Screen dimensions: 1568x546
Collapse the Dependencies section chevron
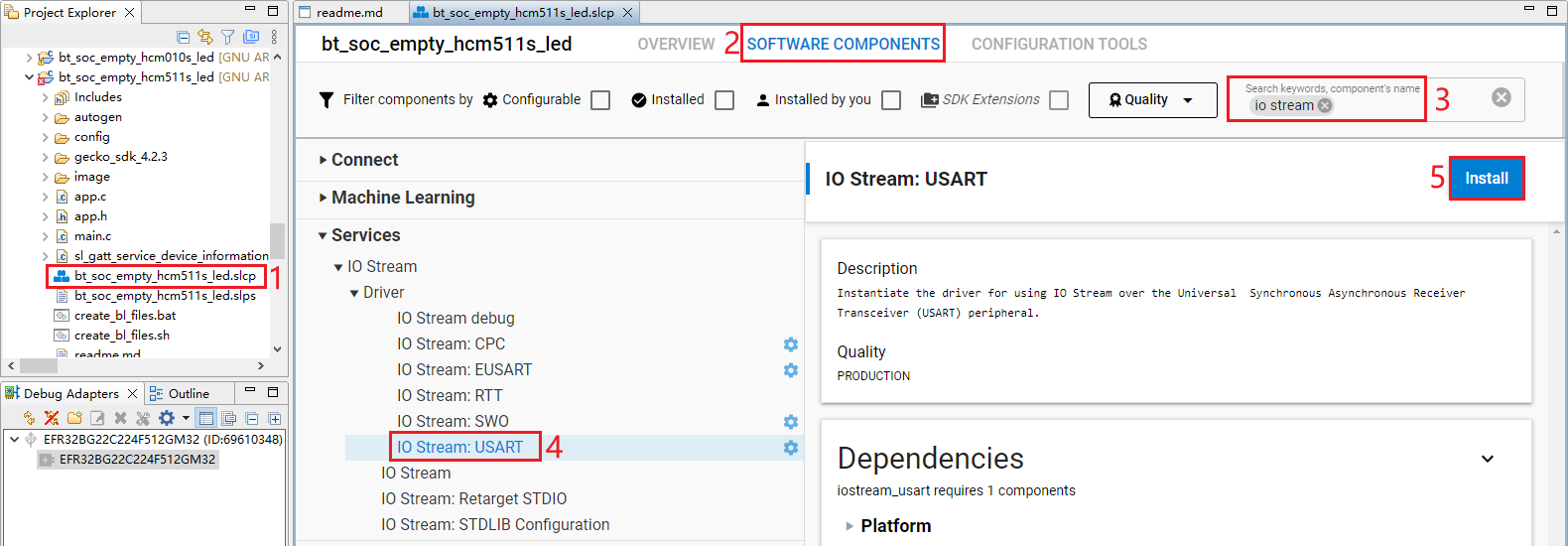coord(1488,459)
